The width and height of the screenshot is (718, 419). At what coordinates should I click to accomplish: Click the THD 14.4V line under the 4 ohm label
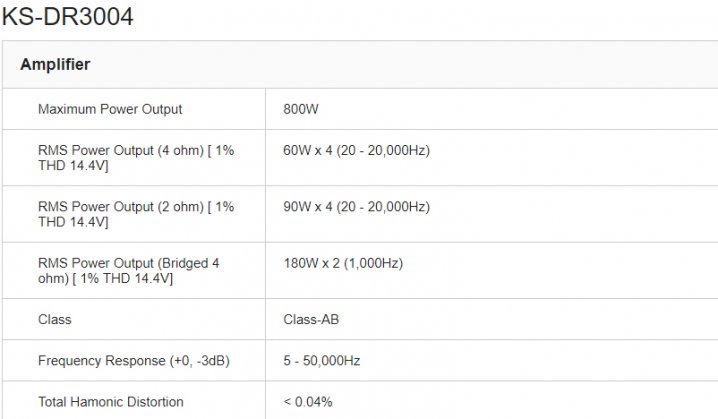click(x=73, y=165)
